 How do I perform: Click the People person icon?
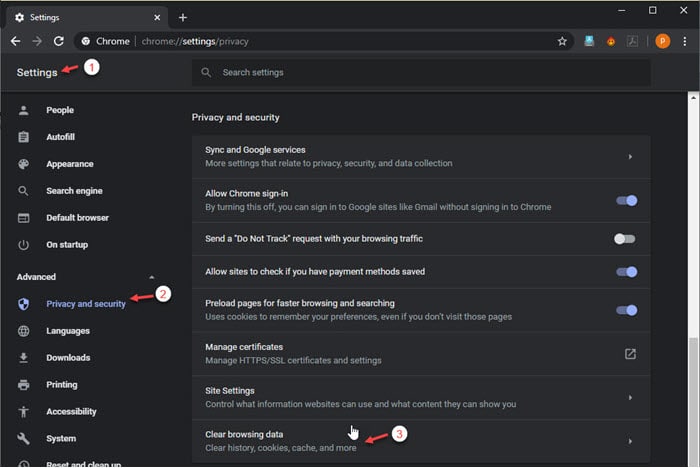point(24,110)
